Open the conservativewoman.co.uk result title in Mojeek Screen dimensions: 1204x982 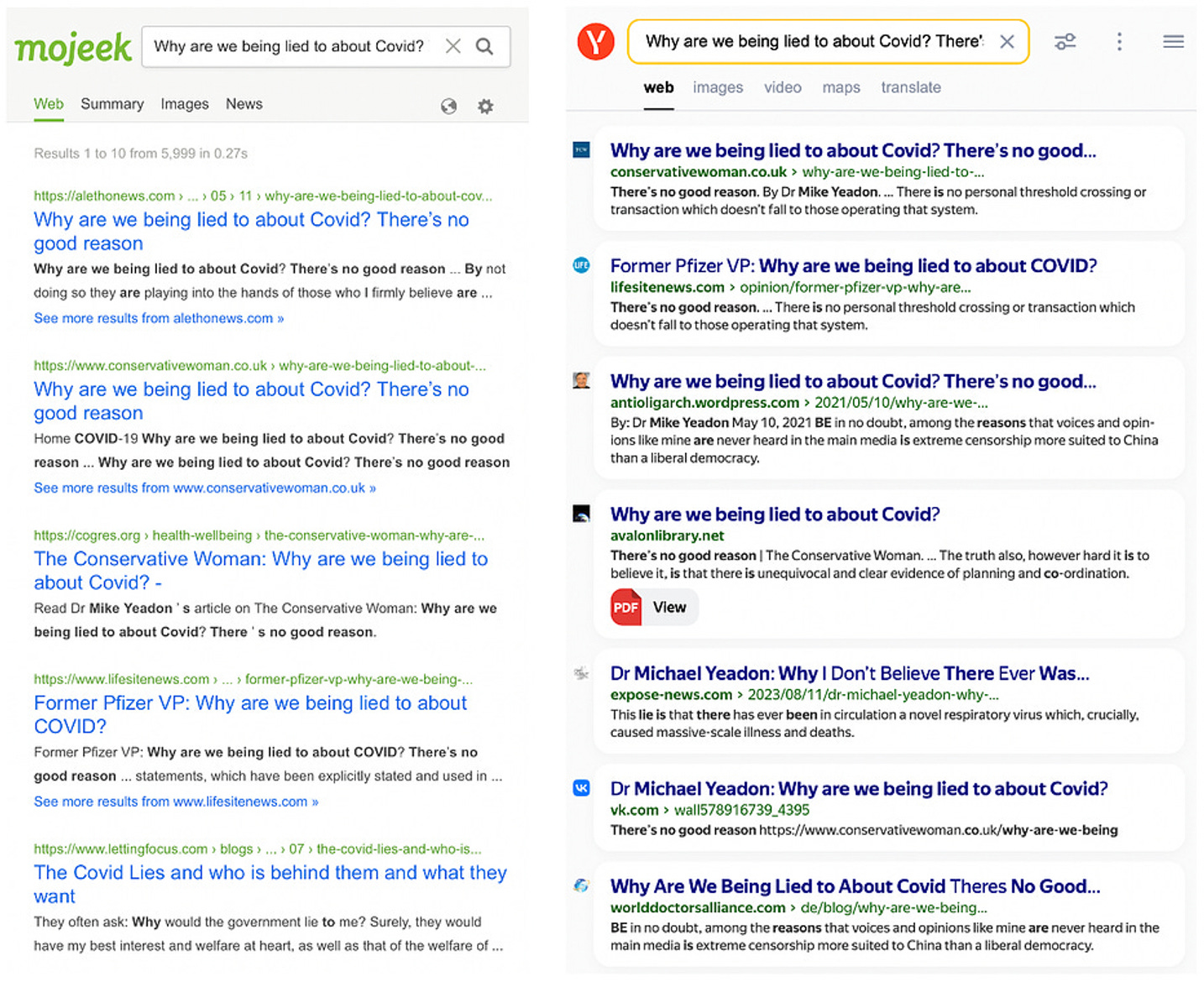coord(251,401)
